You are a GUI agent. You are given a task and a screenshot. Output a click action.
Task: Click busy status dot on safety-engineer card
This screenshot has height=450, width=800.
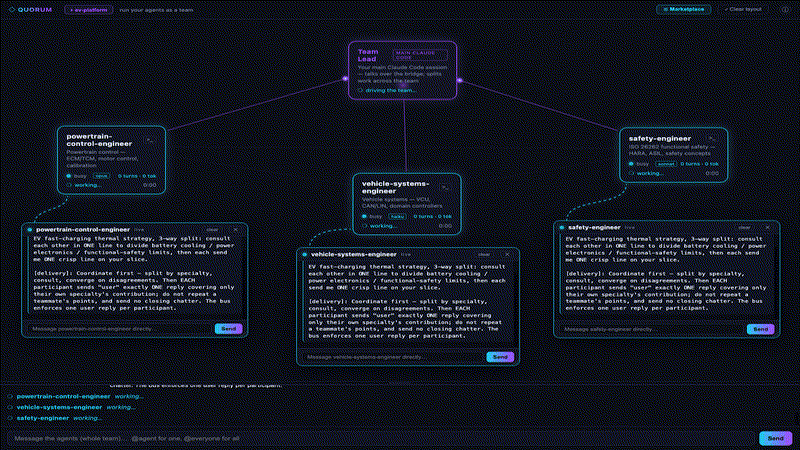coord(631,164)
